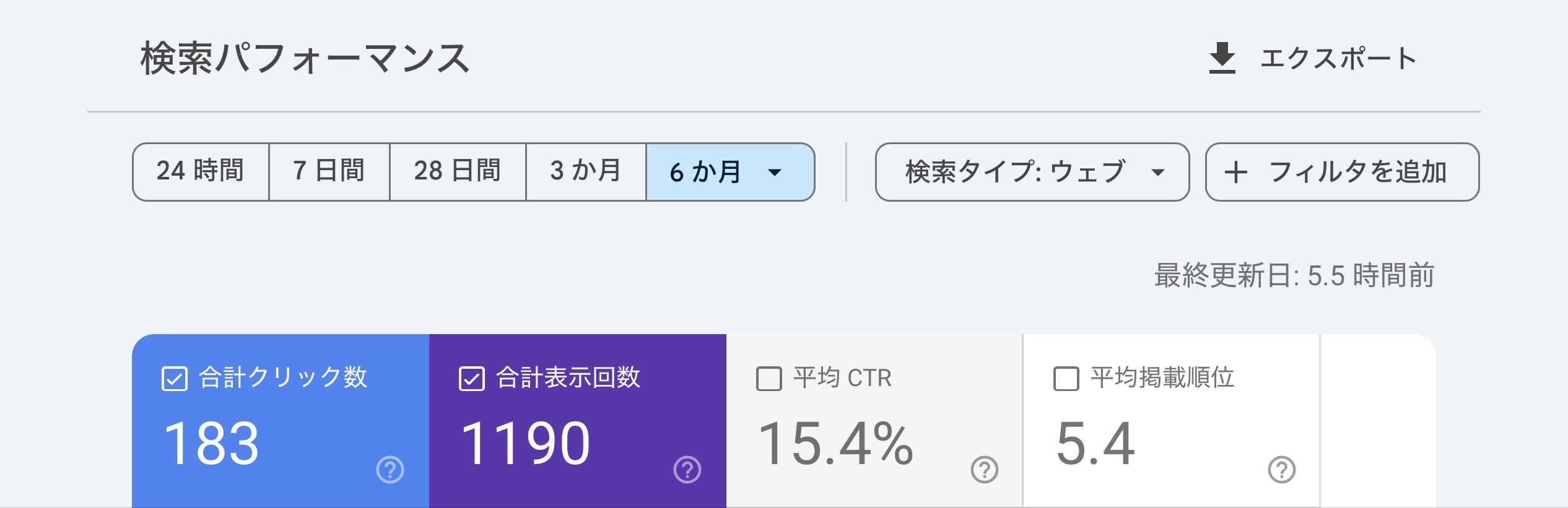This screenshot has width=1568, height=508.
Task: Select the 7 日間 range tab
Action: tap(329, 171)
